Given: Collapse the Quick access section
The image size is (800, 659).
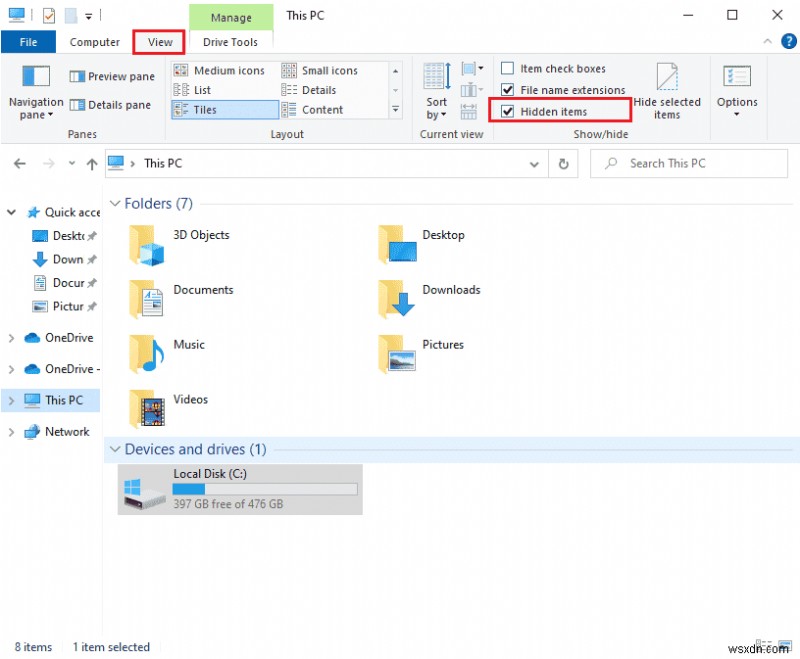Looking at the screenshot, I should 11,212.
